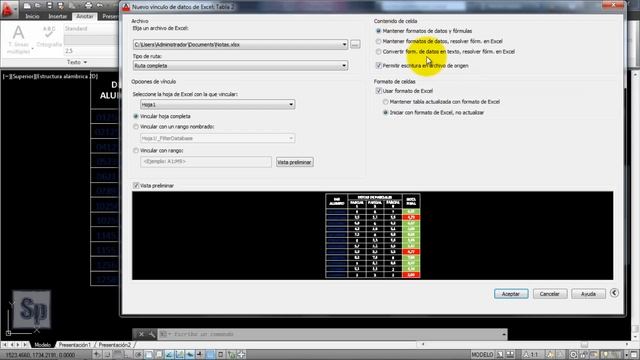
Task: Close the command line with its X icon
Action: (x=141, y=334)
